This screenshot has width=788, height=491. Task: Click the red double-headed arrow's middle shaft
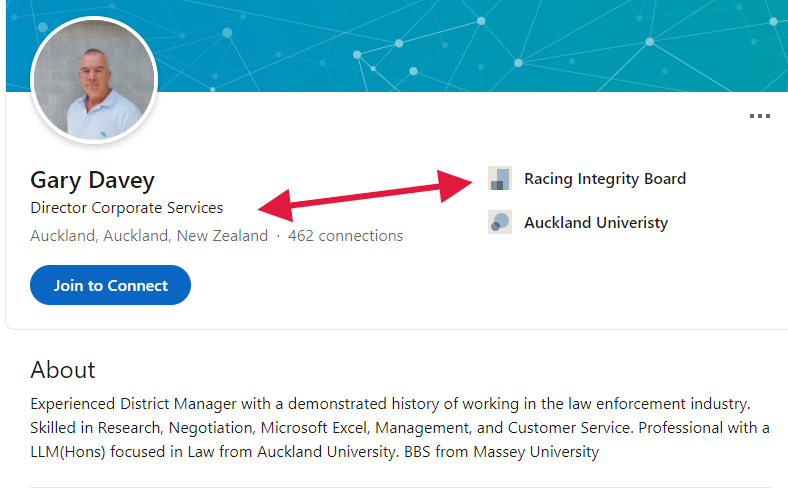click(365, 196)
